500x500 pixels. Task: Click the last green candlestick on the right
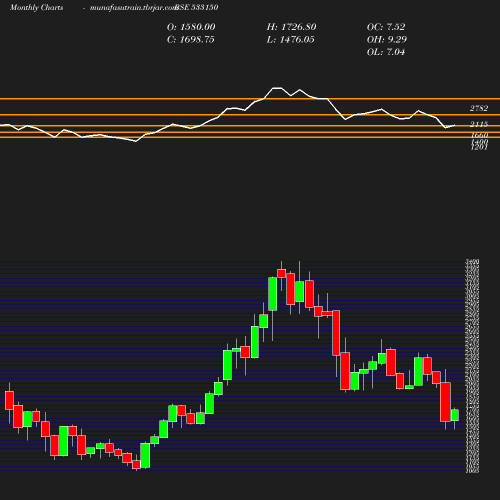click(x=455, y=415)
